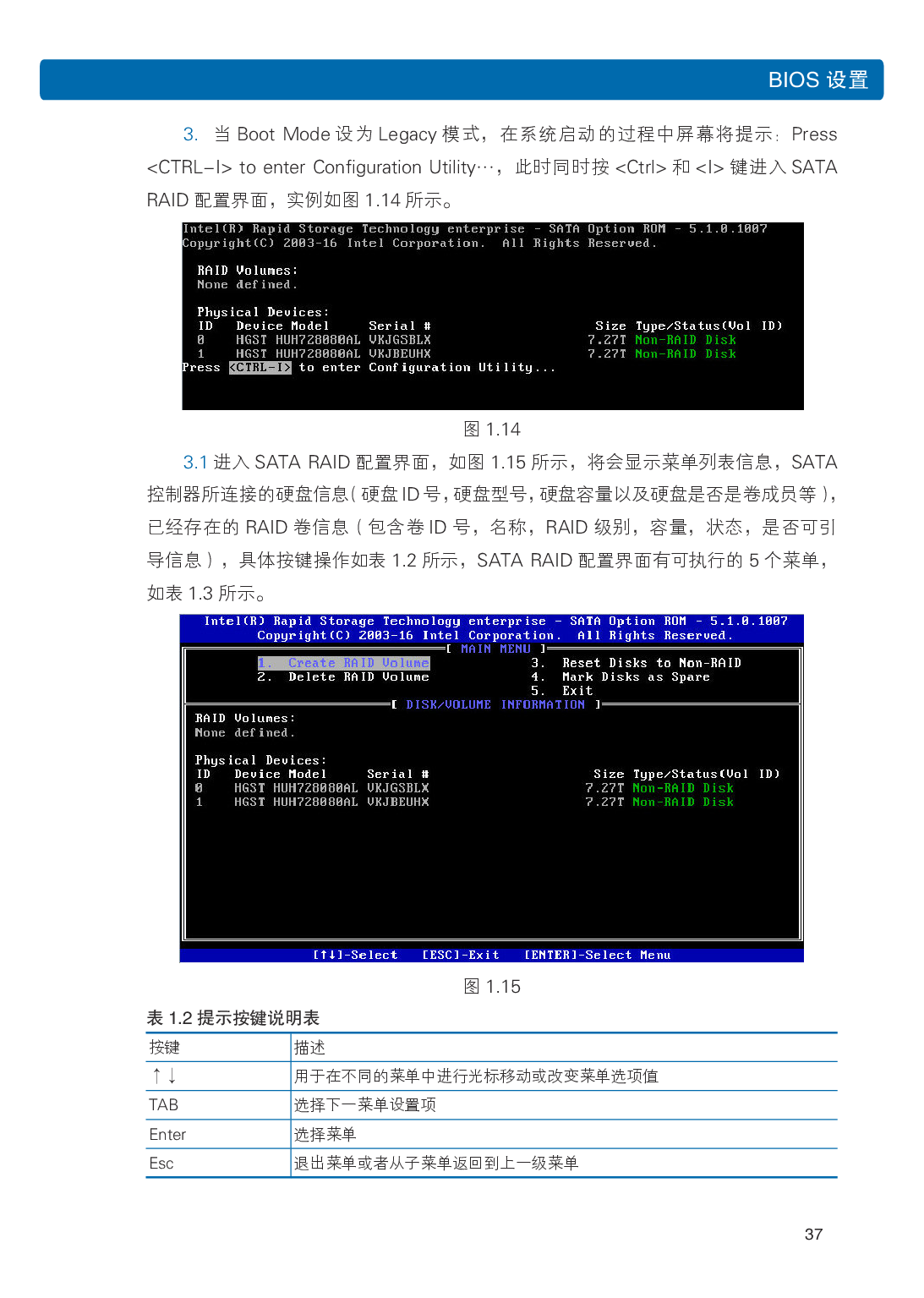The image size is (924, 1298).
Task: Click the up/down arrows Select hint in blue bar
Action: point(355,955)
